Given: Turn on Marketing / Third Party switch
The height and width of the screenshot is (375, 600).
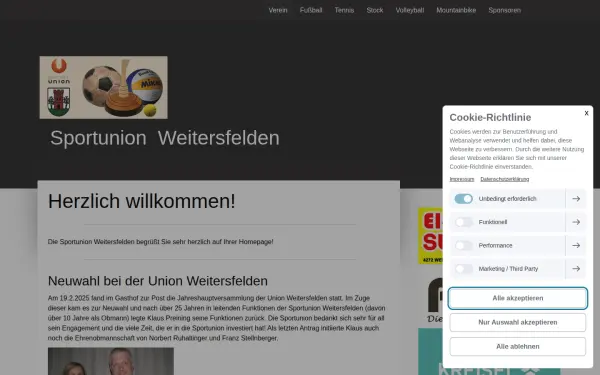Looking at the screenshot, I should [x=463, y=269].
